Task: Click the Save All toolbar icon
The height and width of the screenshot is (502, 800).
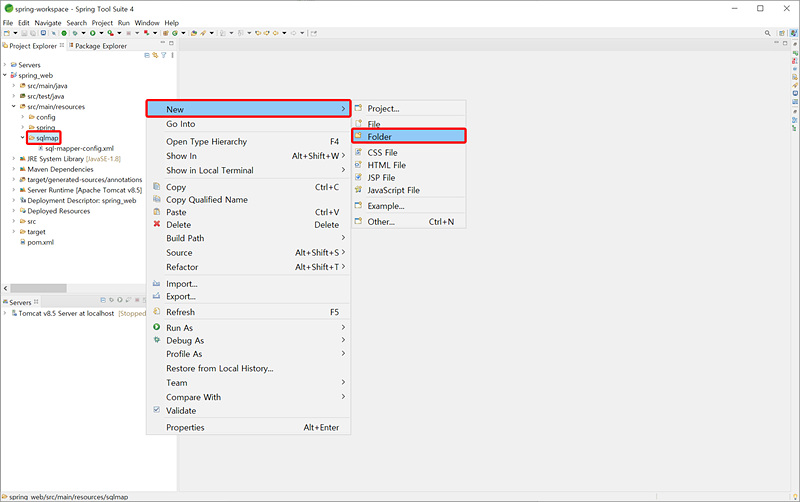Action: (33, 33)
